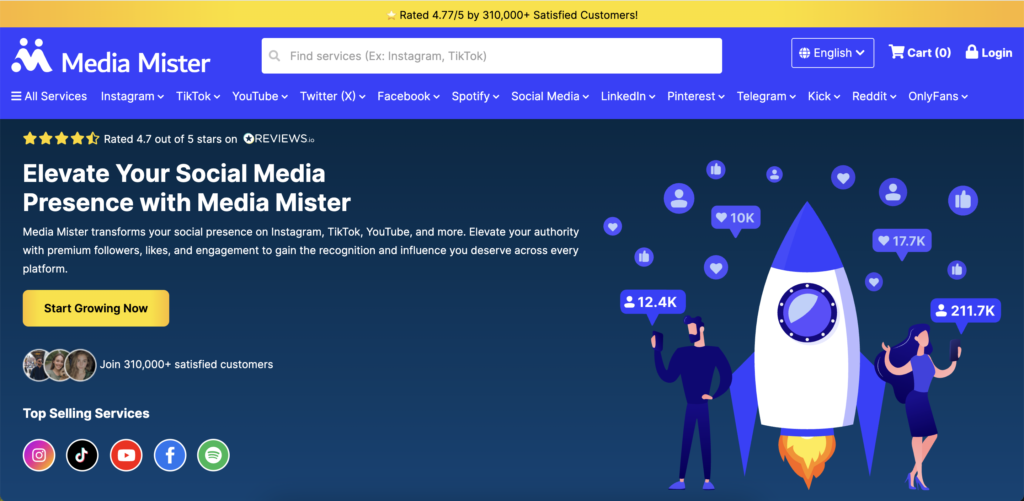The height and width of the screenshot is (501, 1024).
Task: Expand the Twitter (X) menu
Action: click(x=333, y=96)
